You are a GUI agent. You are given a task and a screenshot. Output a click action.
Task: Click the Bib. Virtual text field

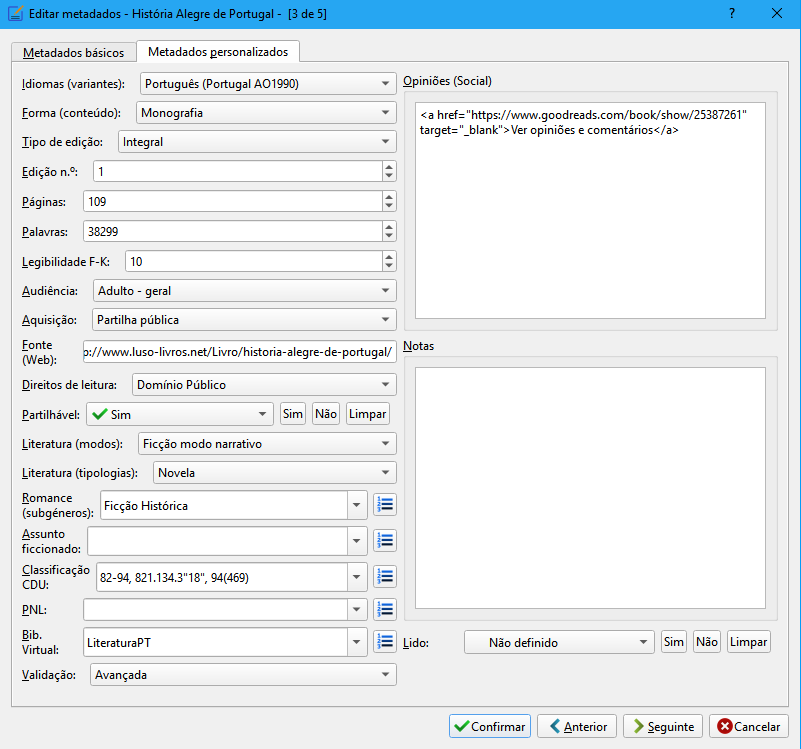(x=216, y=642)
